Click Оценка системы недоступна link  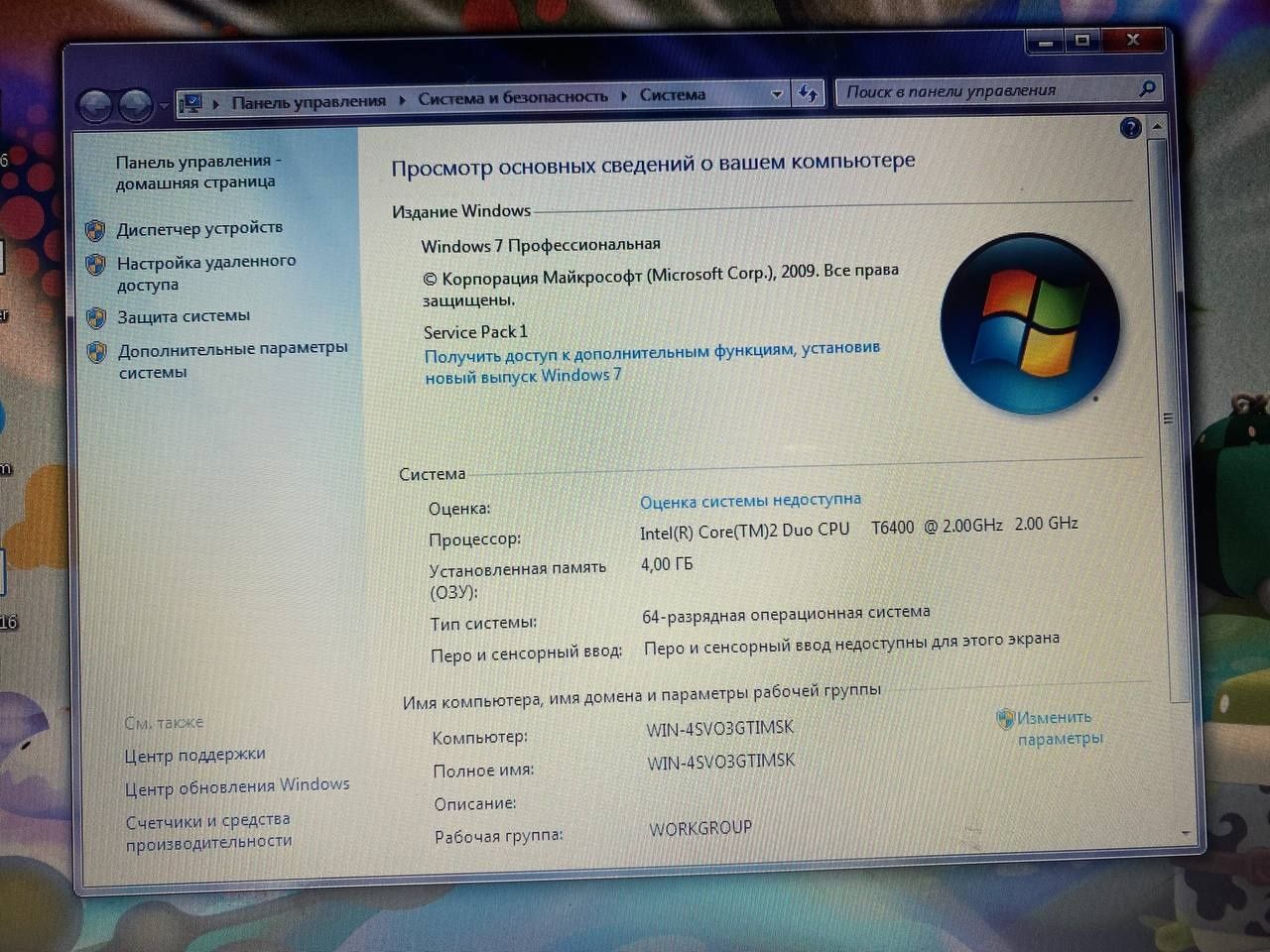(x=750, y=501)
